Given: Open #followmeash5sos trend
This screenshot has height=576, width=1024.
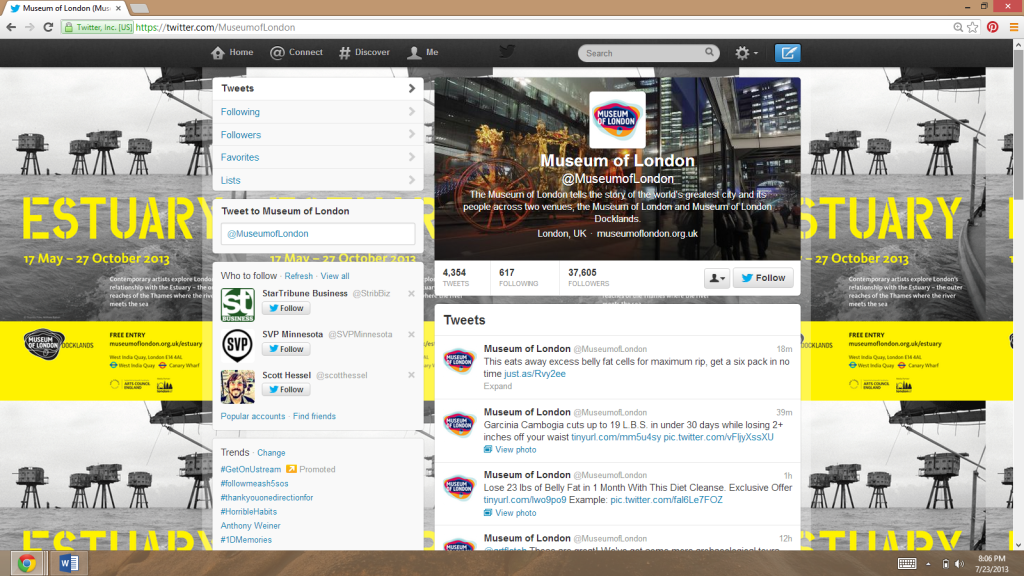Looking at the screenshot, I should click(254, 484).
